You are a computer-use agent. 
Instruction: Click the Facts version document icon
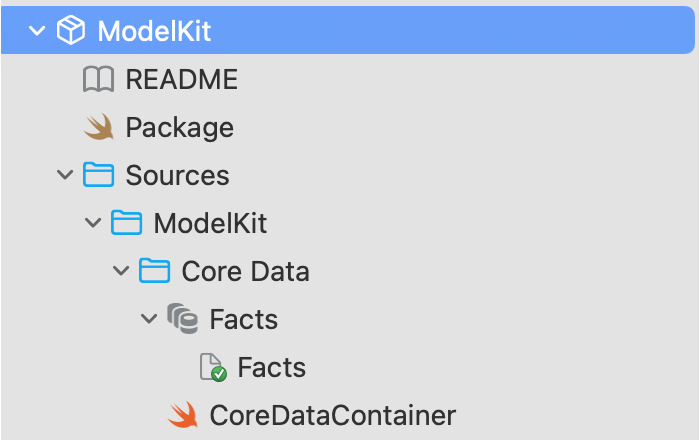(x=211, y=367)
